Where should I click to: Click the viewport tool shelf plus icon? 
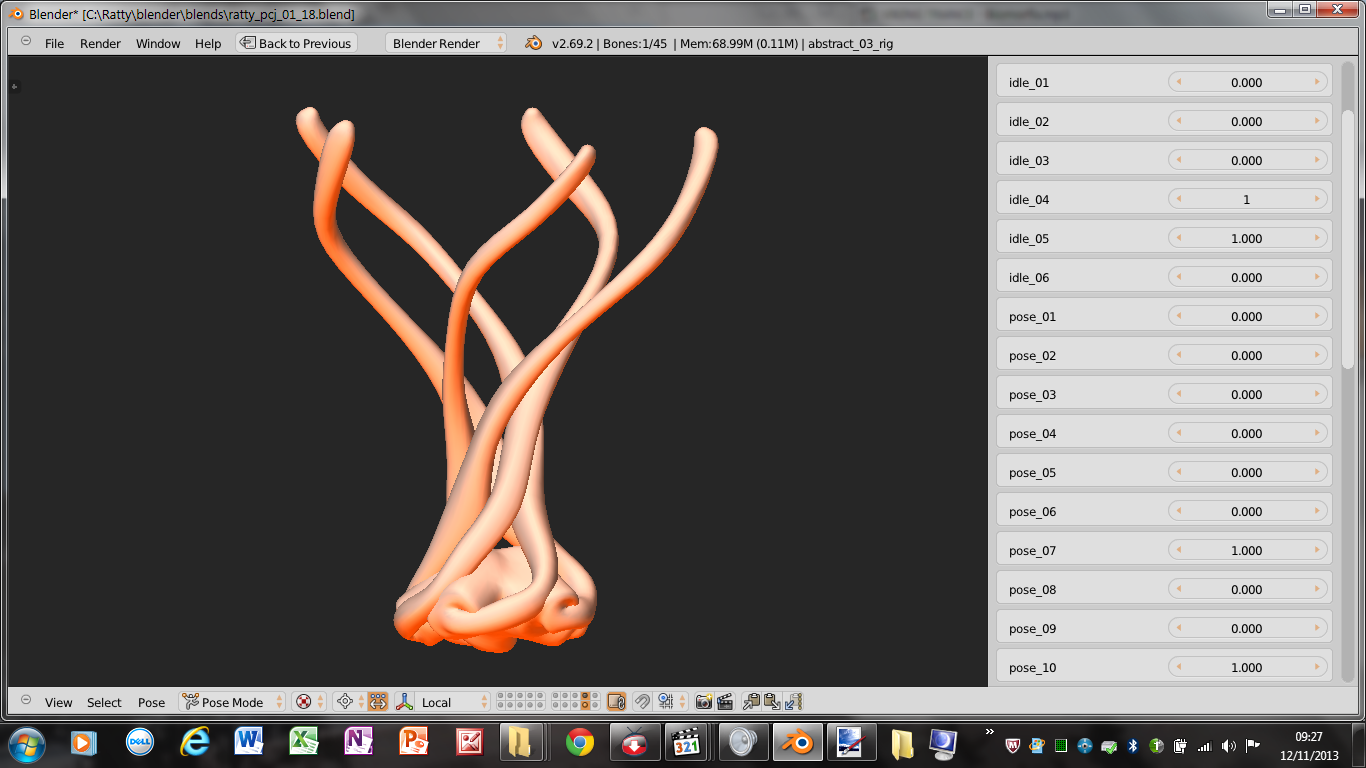[x=14, y=87]
